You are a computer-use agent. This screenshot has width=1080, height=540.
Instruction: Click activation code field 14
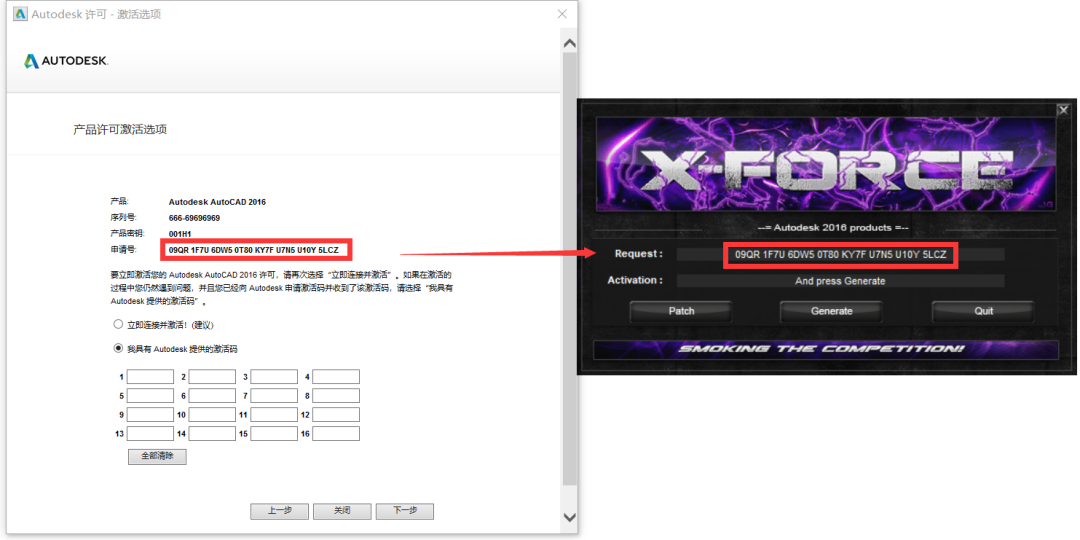(212, 434)
